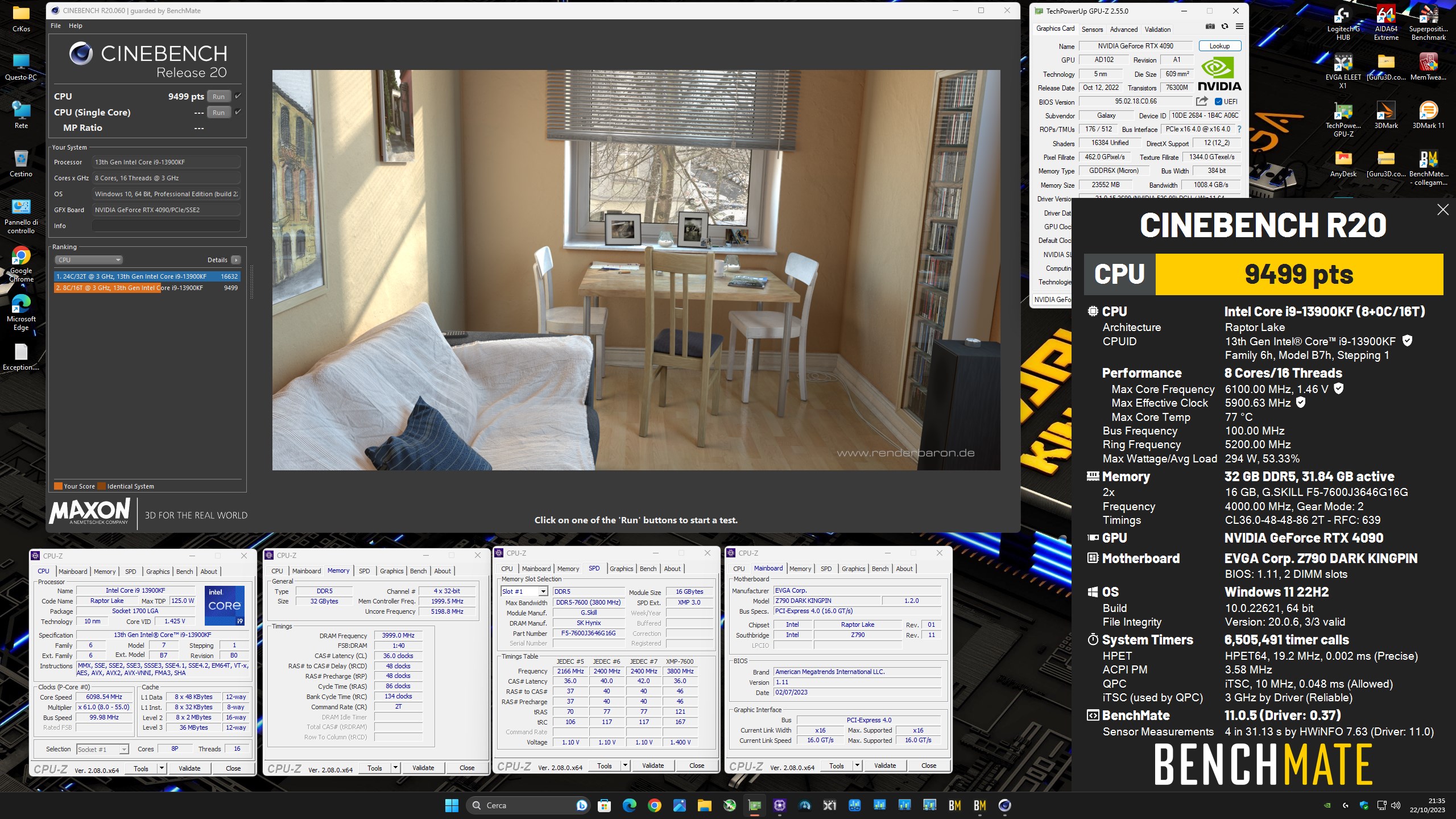
Task: Click the Cinebench icon in the taskbar
Action: click(x=1005, y=805)
